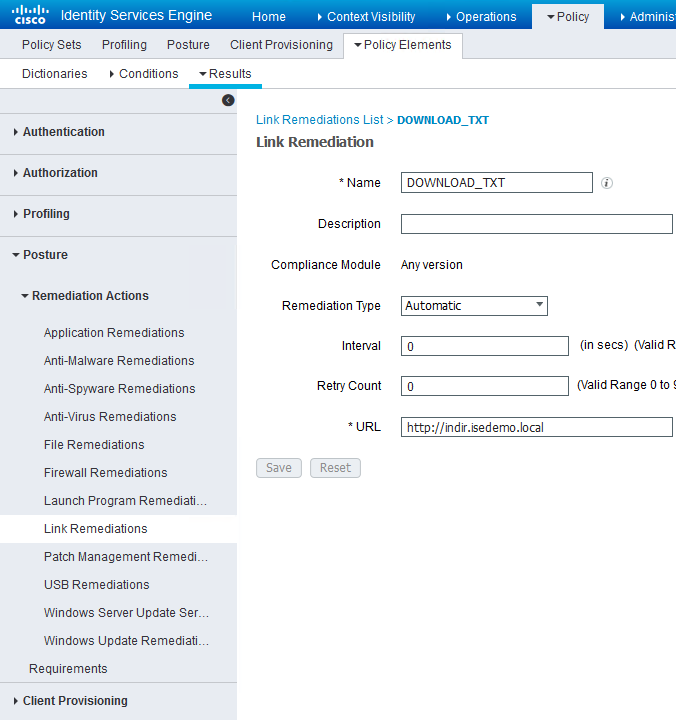This screenshot has width=676, height=720.
Task: Select the Dictionaries tab
Action: coord(55,73)
